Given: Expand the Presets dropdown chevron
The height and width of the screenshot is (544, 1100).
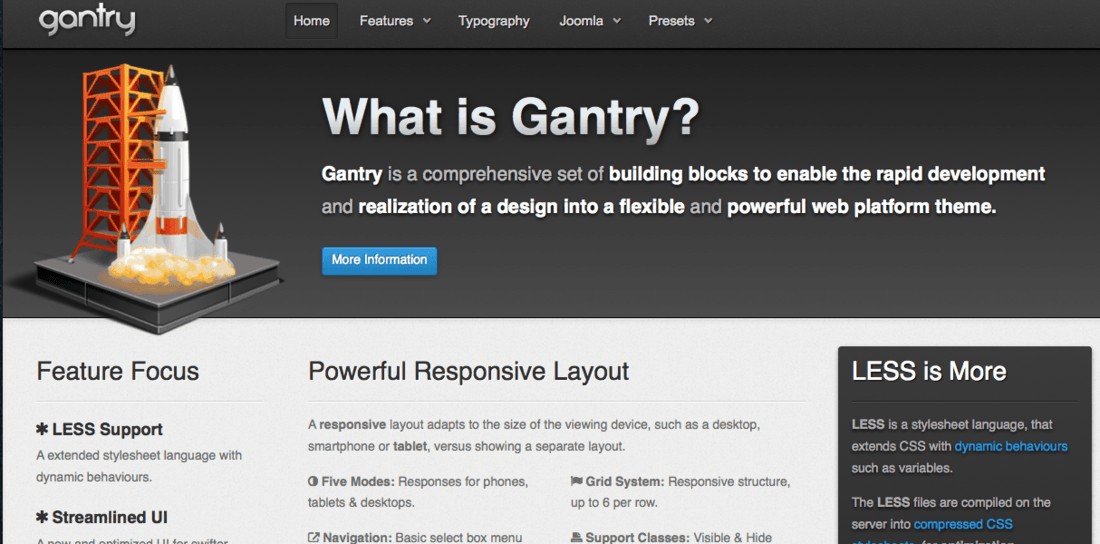Looking at the screenshot, I should pyautogui.click(x=708, y=21).
